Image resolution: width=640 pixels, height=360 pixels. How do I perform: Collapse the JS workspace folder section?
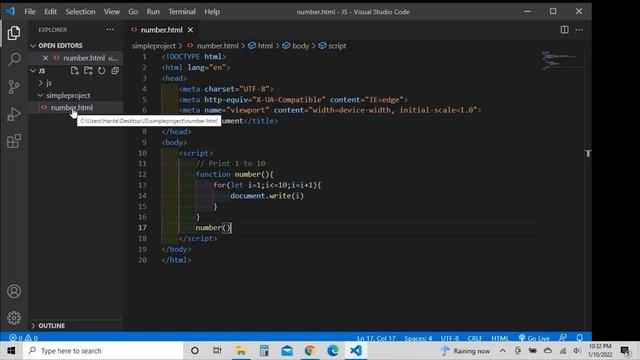pyautogui.click(x=42, y=71)
